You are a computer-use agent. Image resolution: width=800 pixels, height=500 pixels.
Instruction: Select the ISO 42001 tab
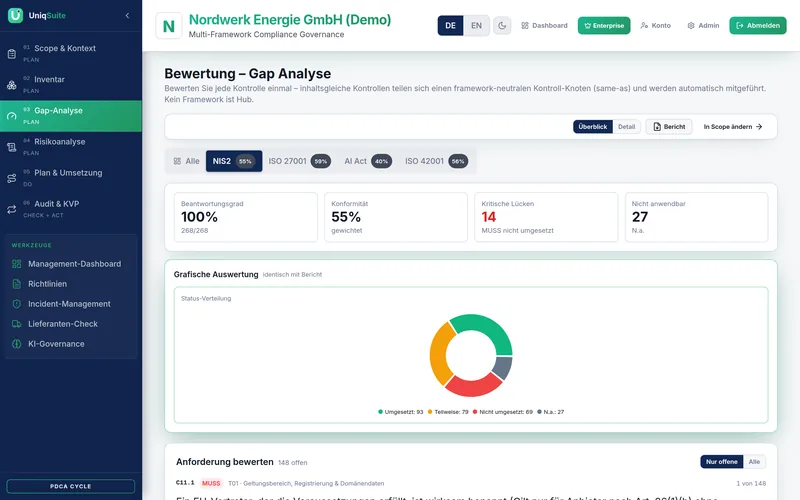[x=436, y=161]
